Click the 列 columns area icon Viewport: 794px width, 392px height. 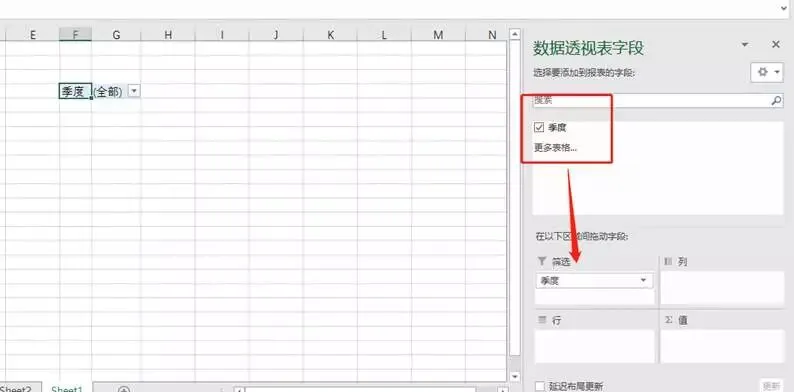pyautogui.click(x=668, y=261)
